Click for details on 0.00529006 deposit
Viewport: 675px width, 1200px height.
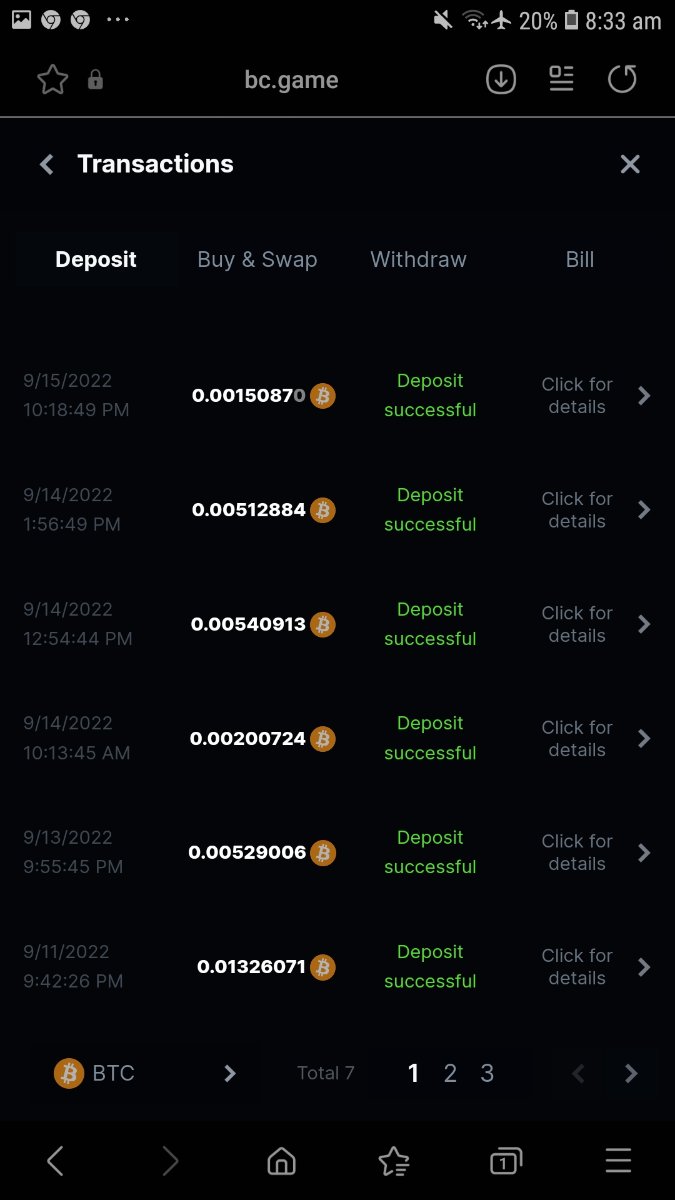tap(577, 853)
